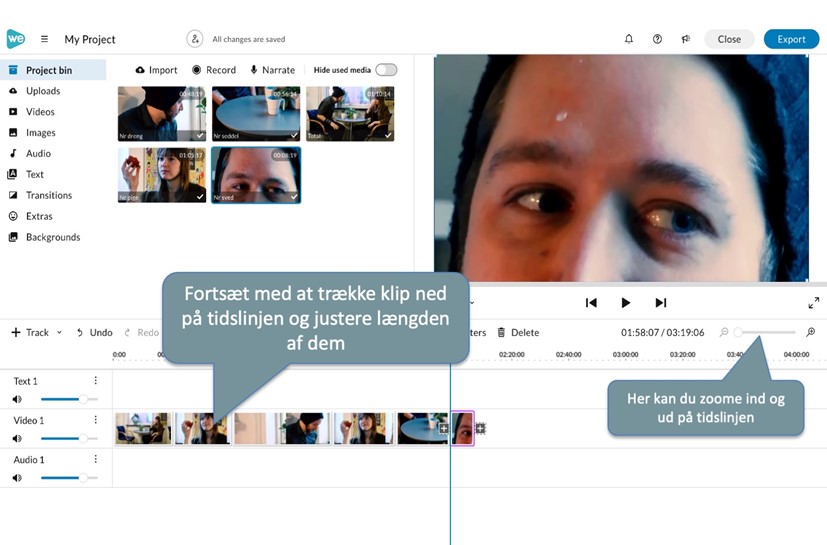The width and height of the screenshot is (827, 545).
Task: Select the coffee cup clip thumbnail
Action: [x=255, y=113]
